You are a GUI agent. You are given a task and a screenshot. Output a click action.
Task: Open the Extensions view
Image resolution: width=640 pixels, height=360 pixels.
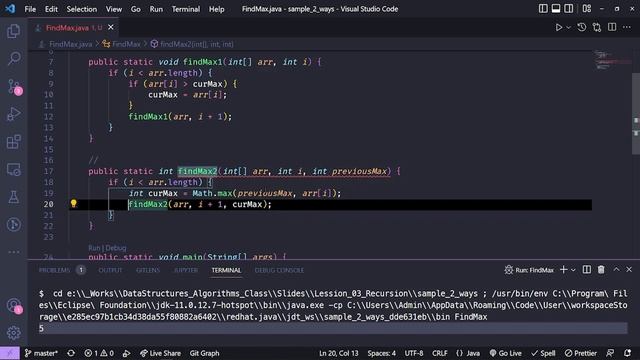click(13, 142)
